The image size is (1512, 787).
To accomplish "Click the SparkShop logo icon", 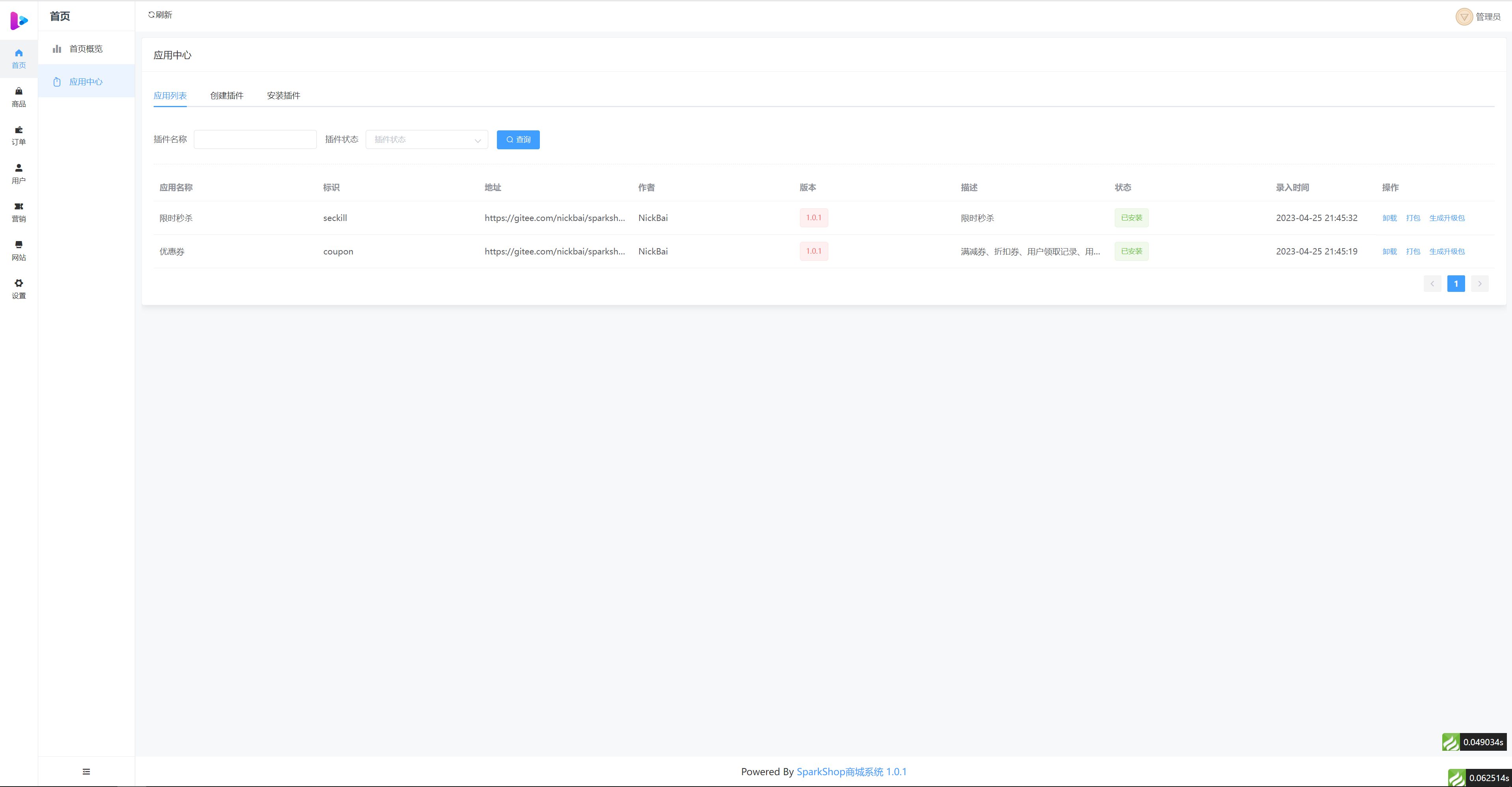I will pyautogui.click(x=19, y=20).
